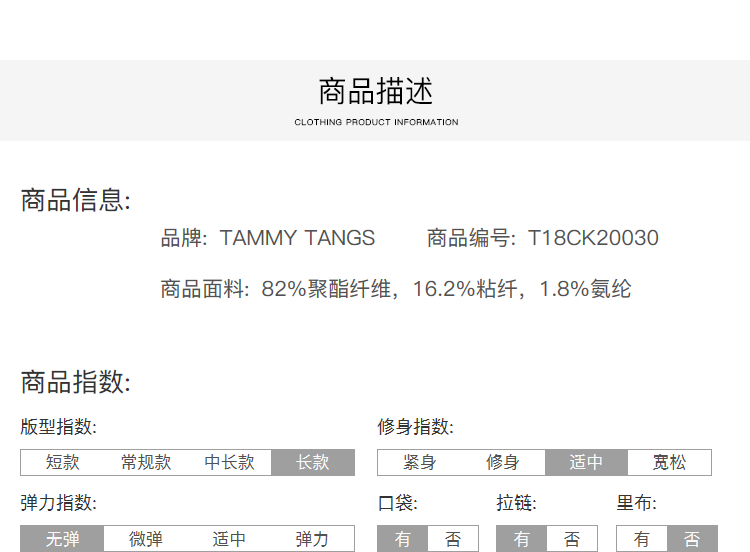Click the TAMMY TANGS brand name
This screenshot has height=552, width=750.
(297, 238)
